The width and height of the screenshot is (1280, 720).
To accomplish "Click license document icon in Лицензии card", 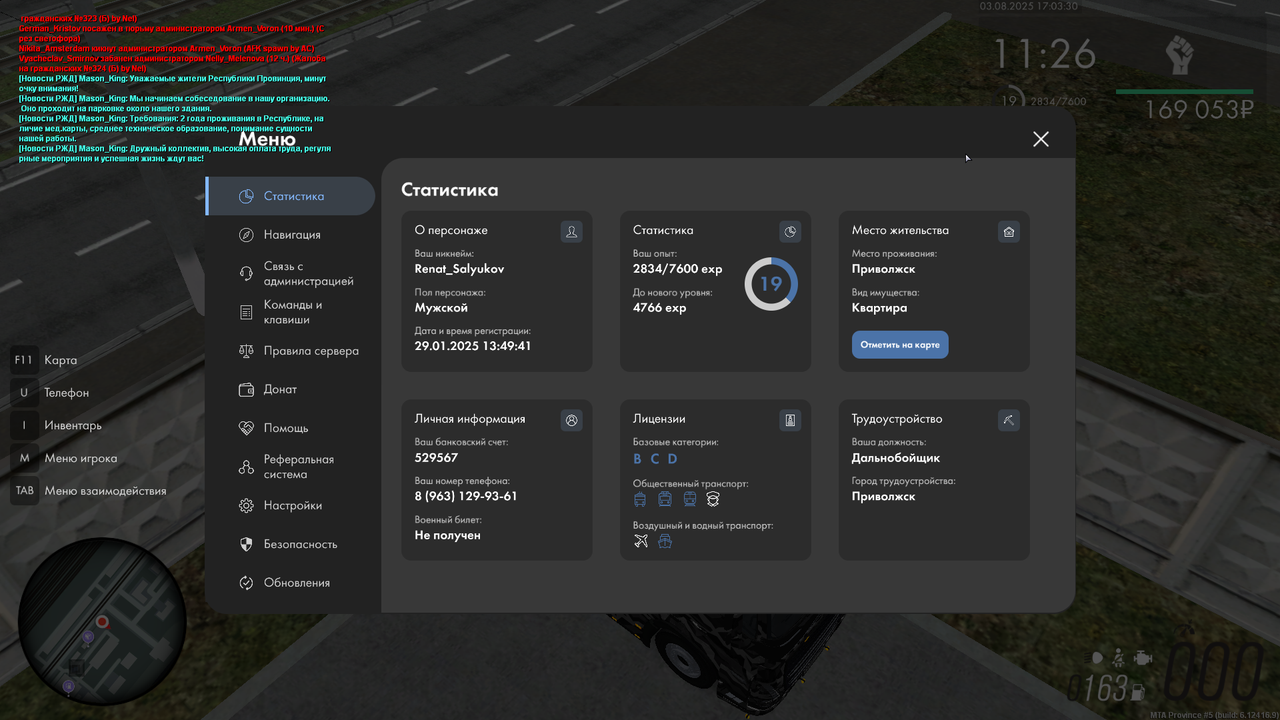I will click(x=790, y=420).
